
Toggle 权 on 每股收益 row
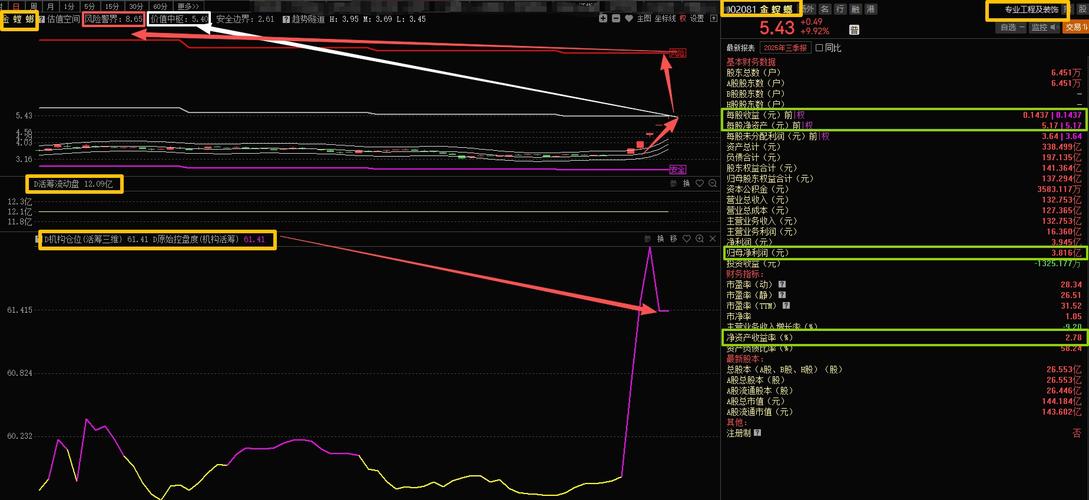coord(801,115)
